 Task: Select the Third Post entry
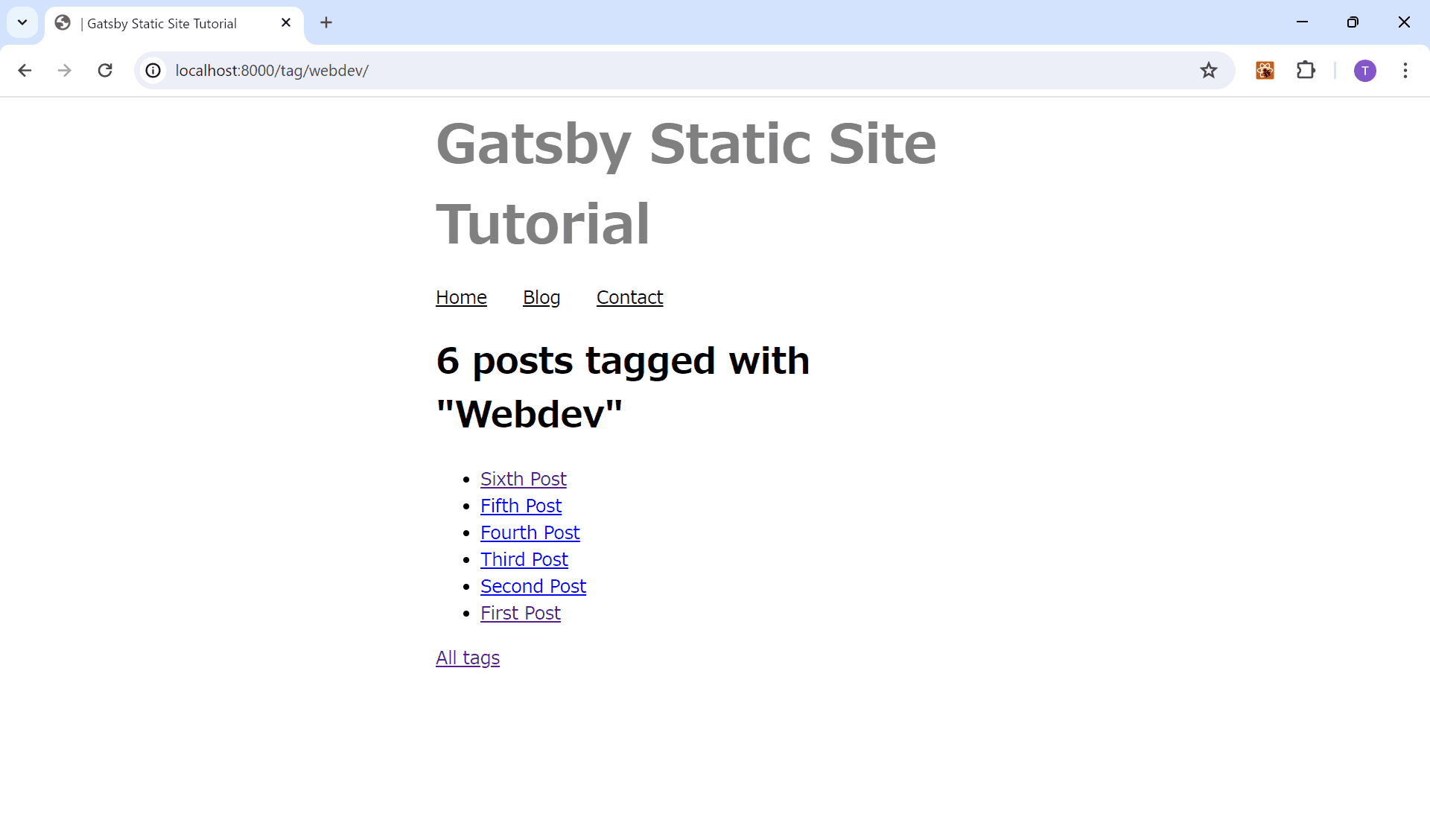[524, 559]
